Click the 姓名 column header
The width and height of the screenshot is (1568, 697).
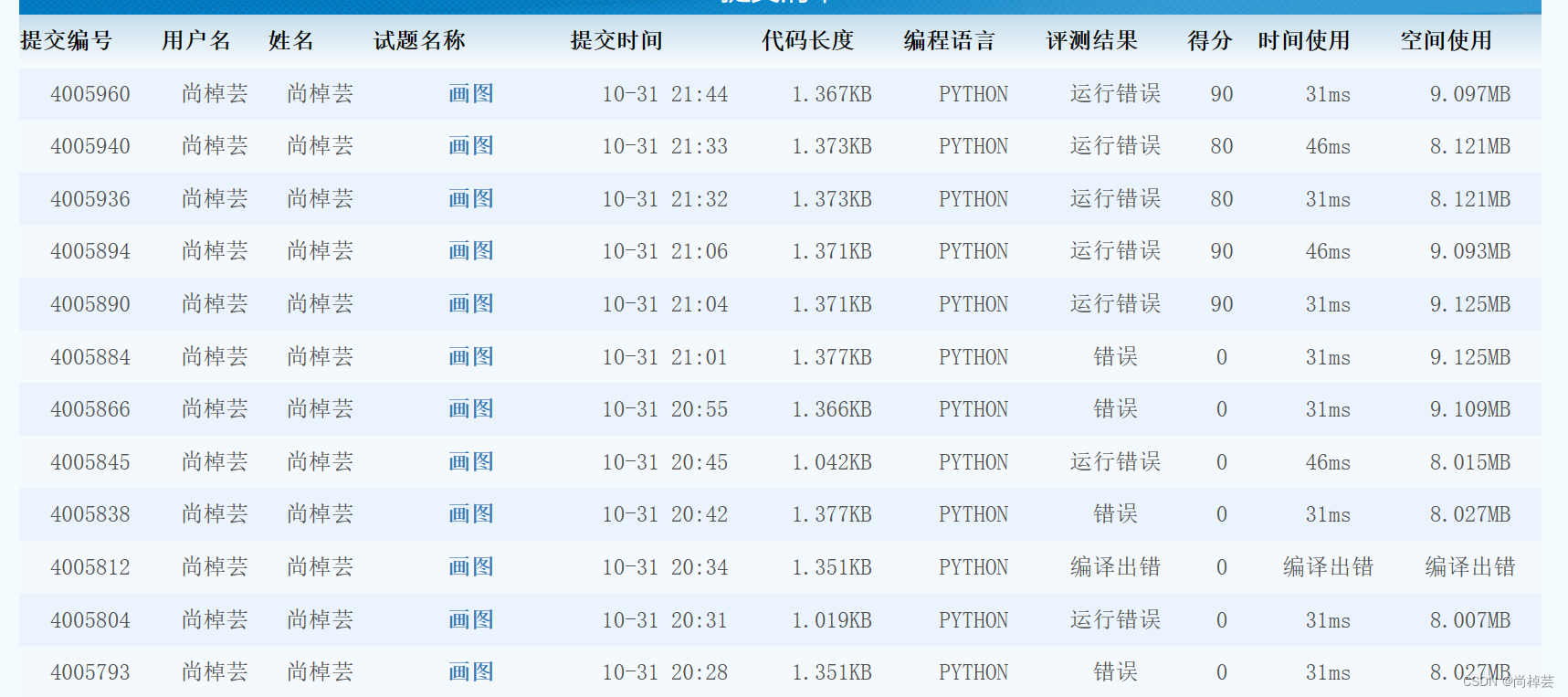(x=291, y=41)
